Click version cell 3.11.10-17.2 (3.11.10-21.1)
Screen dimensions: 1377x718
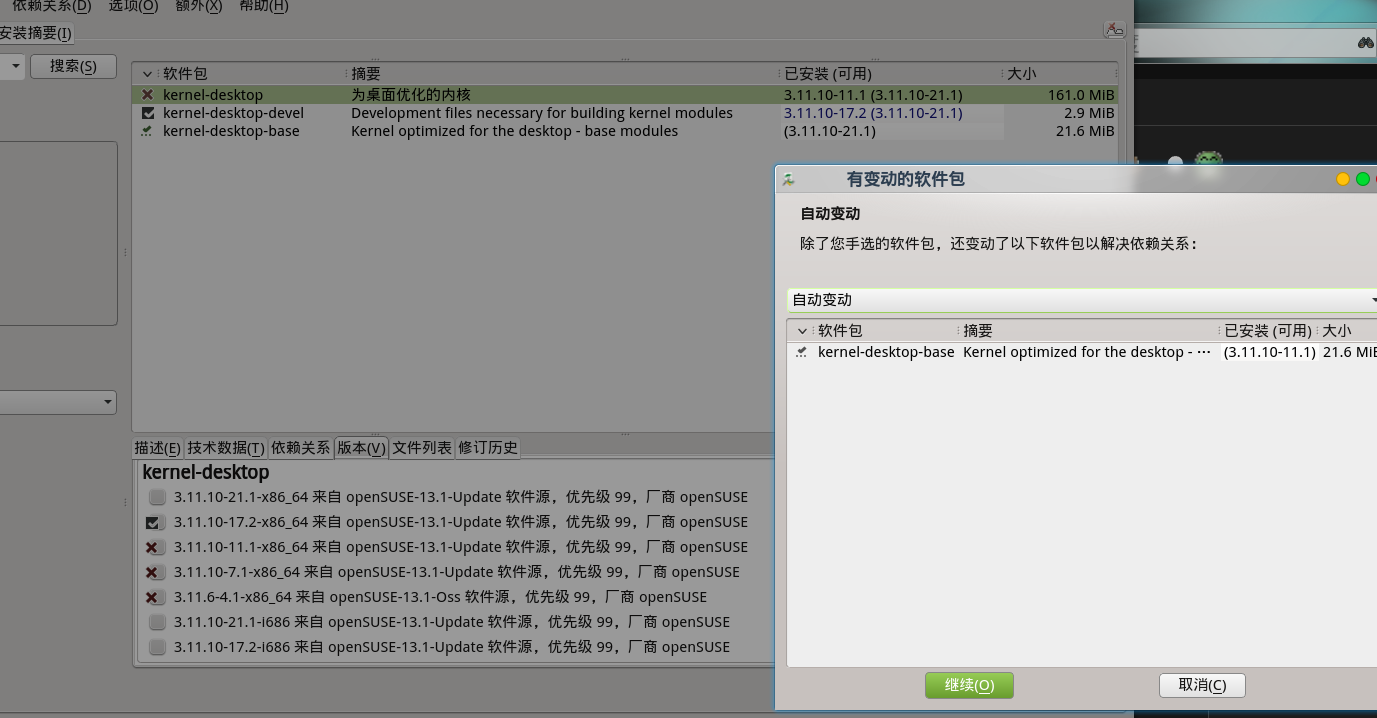click(x=873, y=113)
